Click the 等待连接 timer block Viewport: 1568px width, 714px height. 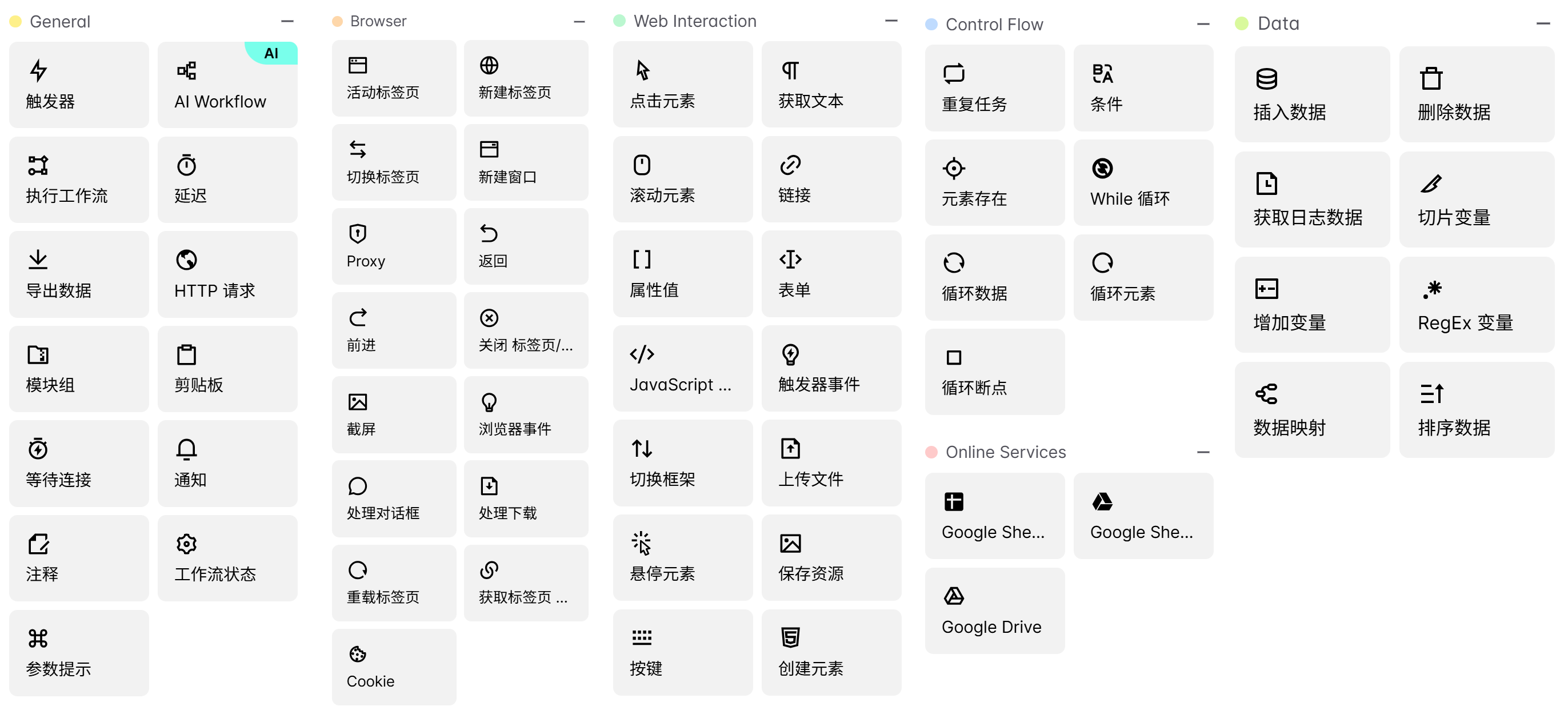coord(78,464)
